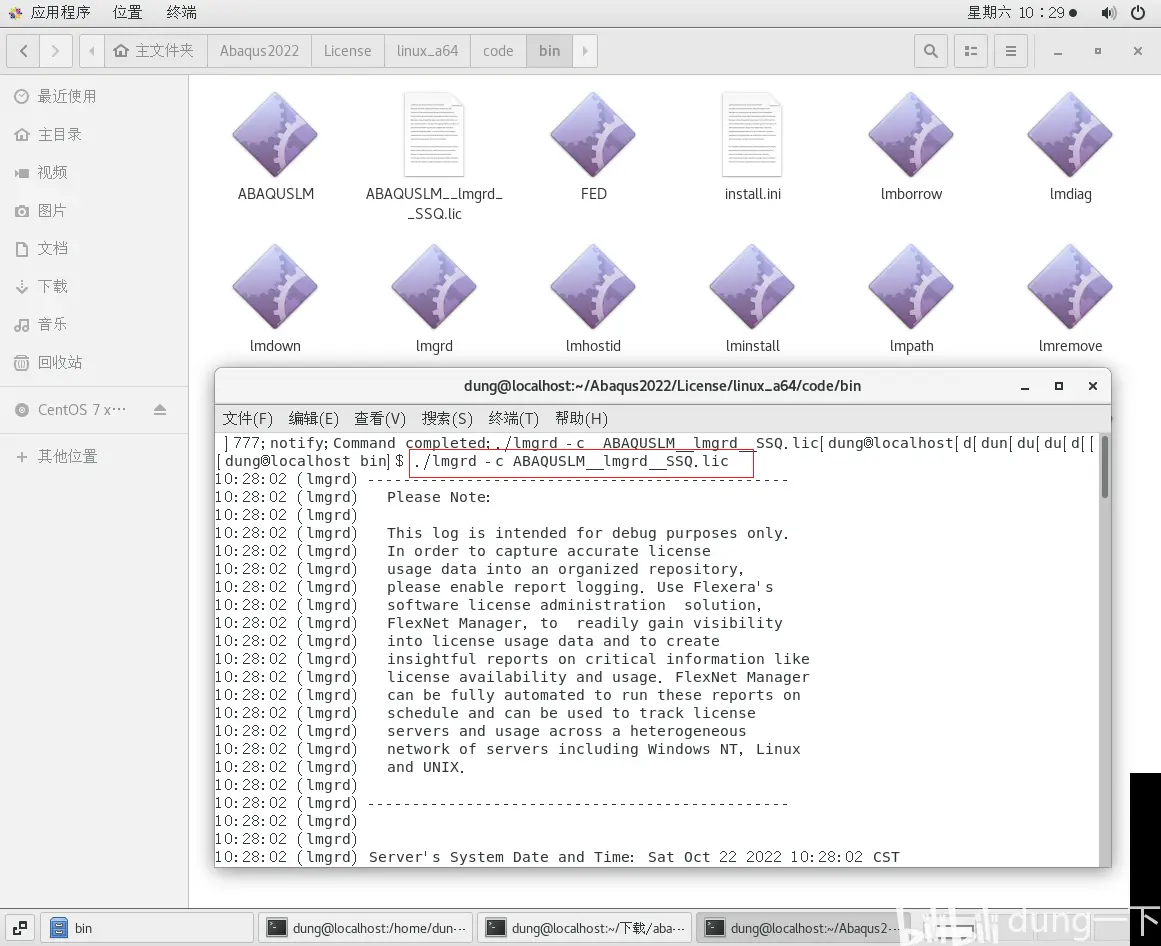Switch to dung@localhost:~/下载/aba terminal
Screen dimensions: 1161x946
pos(586,927)
